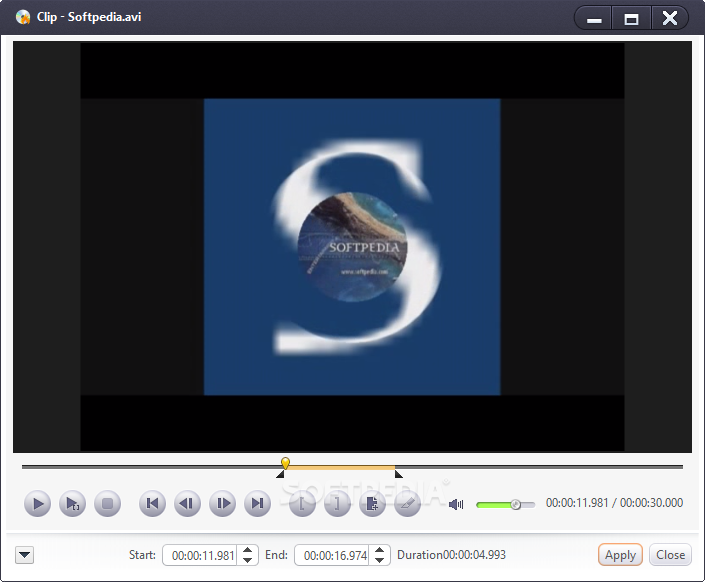This screenshot has height=582, width=705.
Task: Mute audio with the speaker icon
Action: coord(456,504)
